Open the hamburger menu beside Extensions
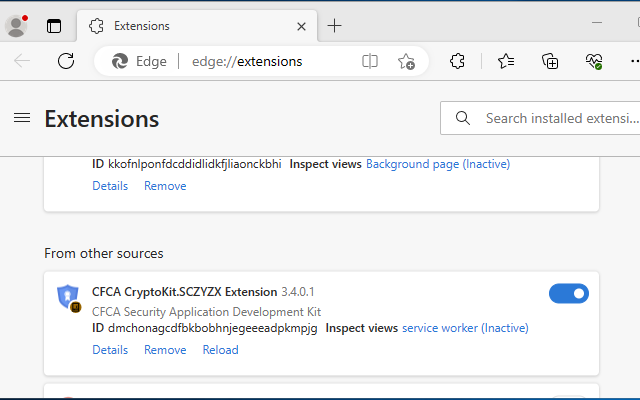The width and height of the screenshot is (640, 400). coord(22,118)
